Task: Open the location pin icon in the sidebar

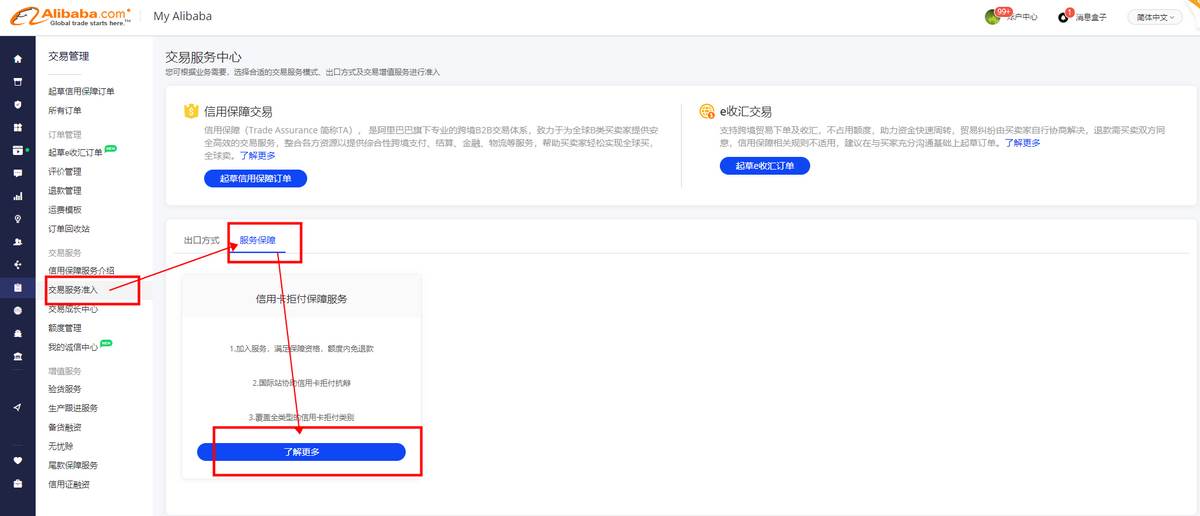Action: [17, 219]
